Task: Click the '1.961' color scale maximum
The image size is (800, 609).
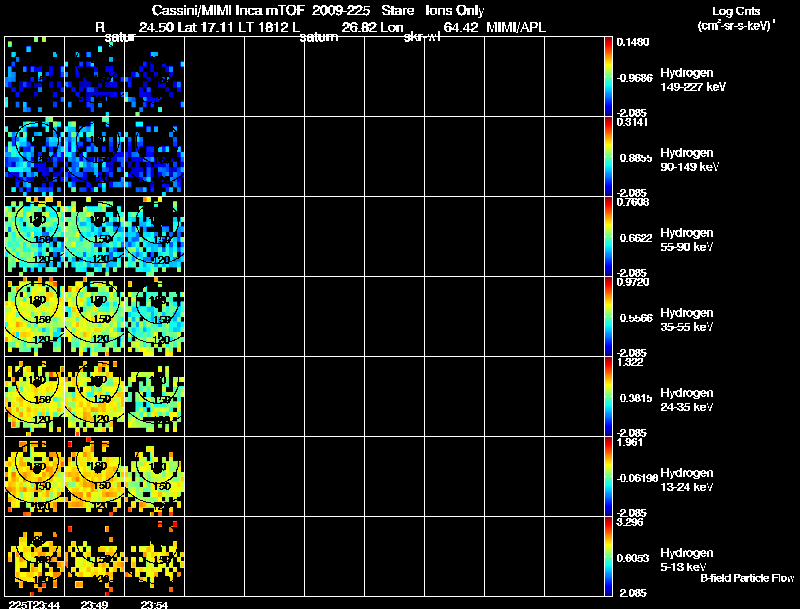Action: [630, 442]
